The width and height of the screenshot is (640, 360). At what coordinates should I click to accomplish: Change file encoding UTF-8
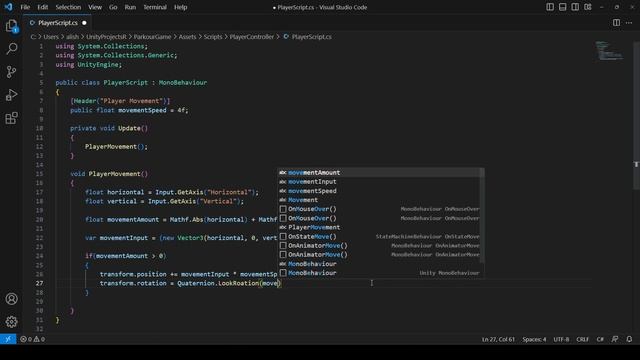tap(561, 339)
